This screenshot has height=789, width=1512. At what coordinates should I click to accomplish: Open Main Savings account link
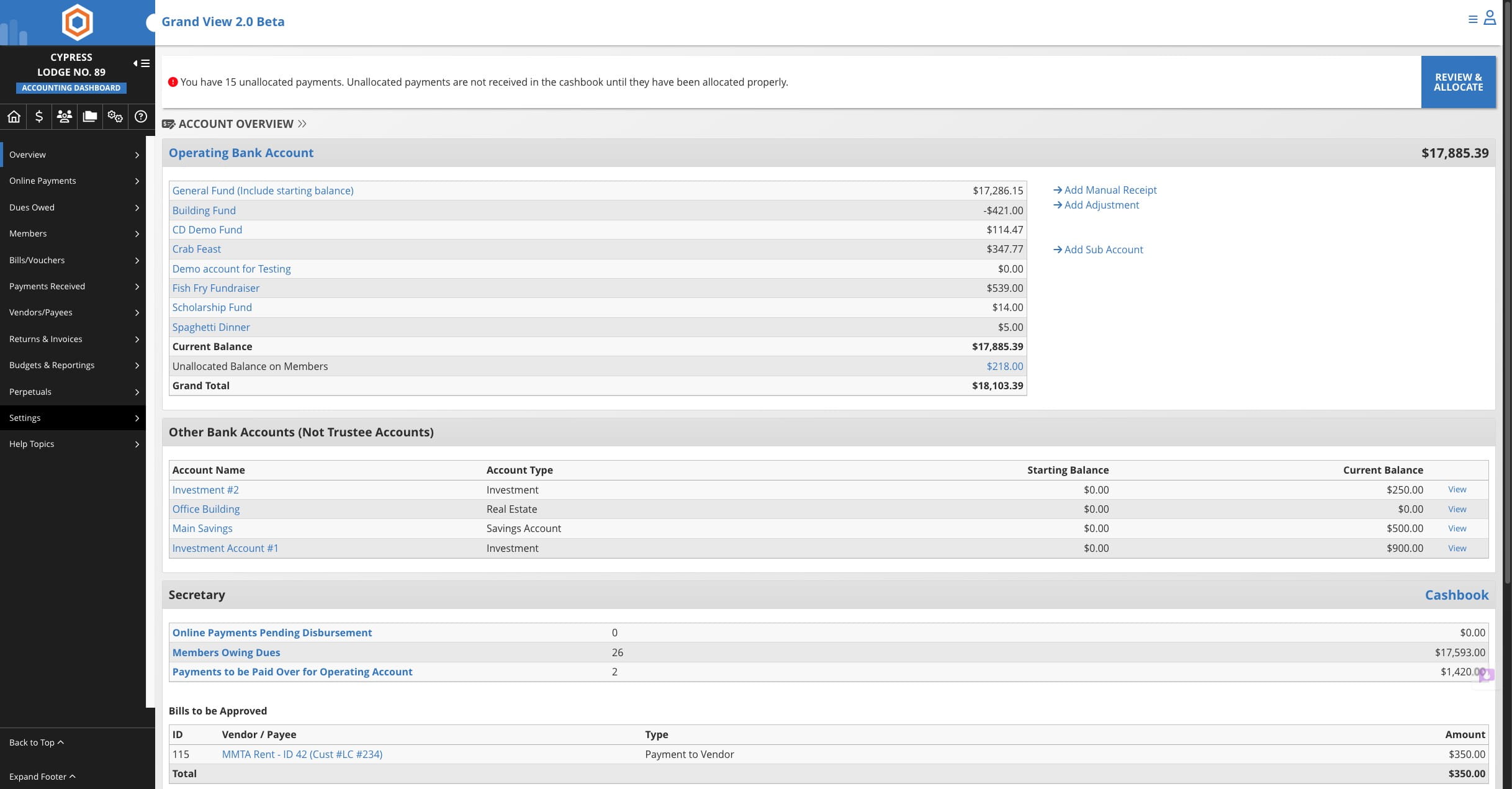pyautogui.click(x=202, y=528)
